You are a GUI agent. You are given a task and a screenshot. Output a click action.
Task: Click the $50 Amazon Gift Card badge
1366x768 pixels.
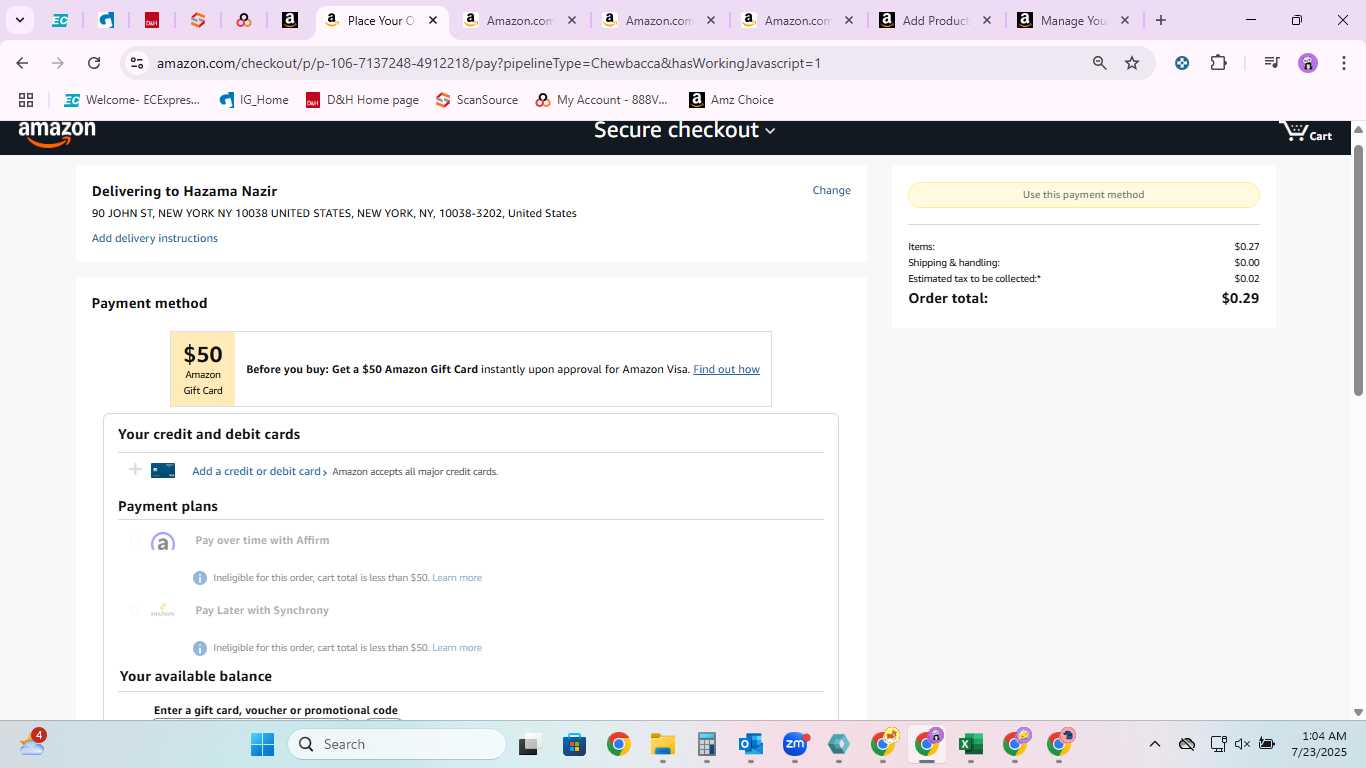(x=203, y=369)
